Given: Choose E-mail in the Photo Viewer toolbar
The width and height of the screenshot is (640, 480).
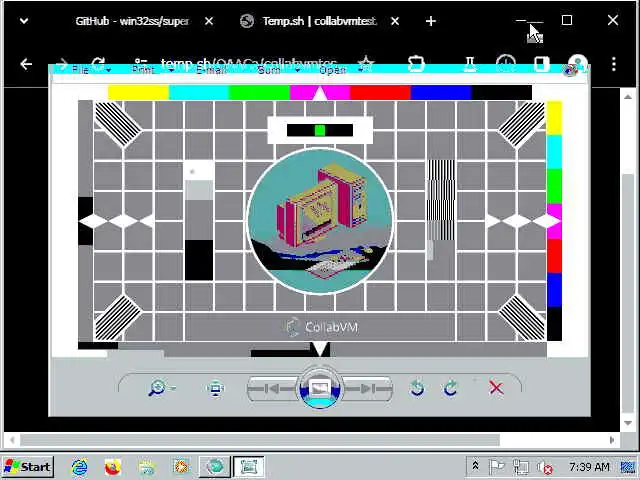Looking at the screenshot, I should pyautogui.click(x=211, y=70).
